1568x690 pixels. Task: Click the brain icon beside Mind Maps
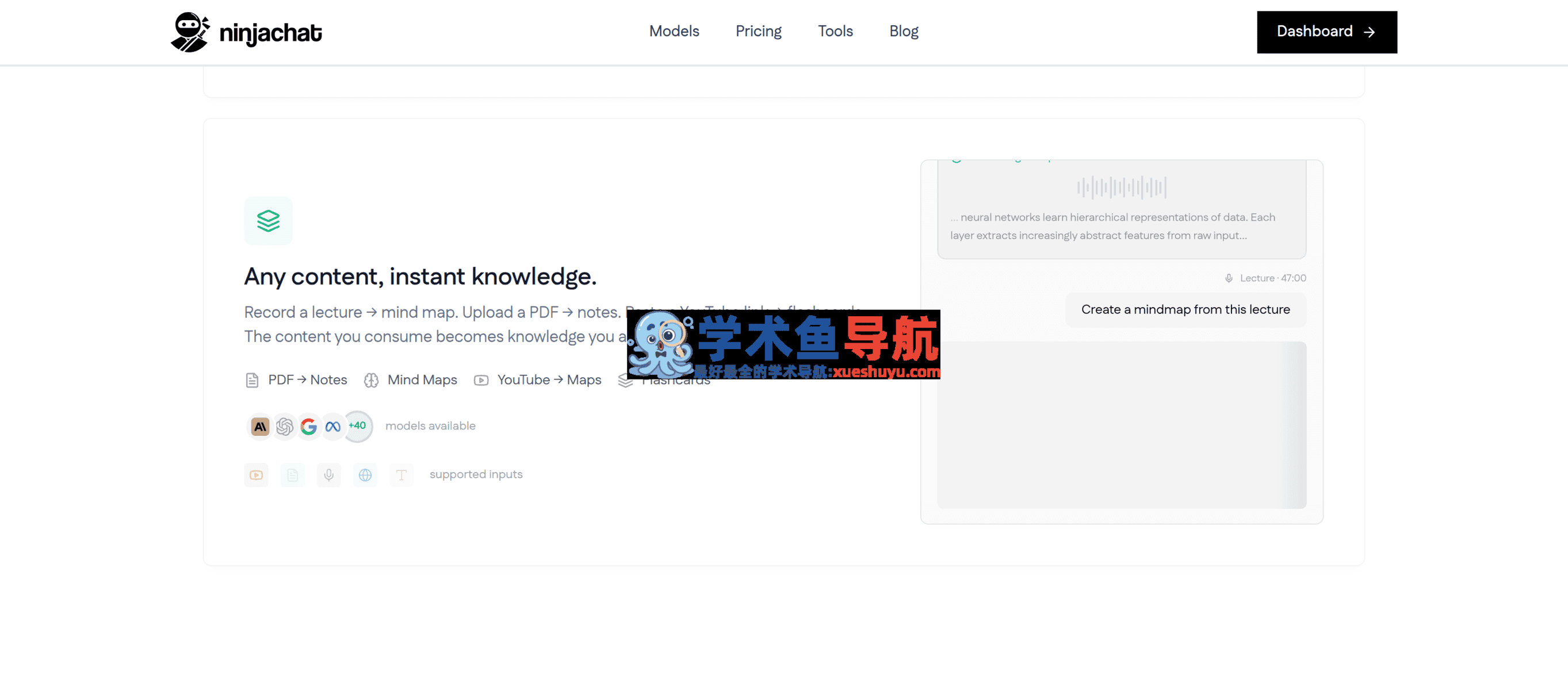point(370,380)
